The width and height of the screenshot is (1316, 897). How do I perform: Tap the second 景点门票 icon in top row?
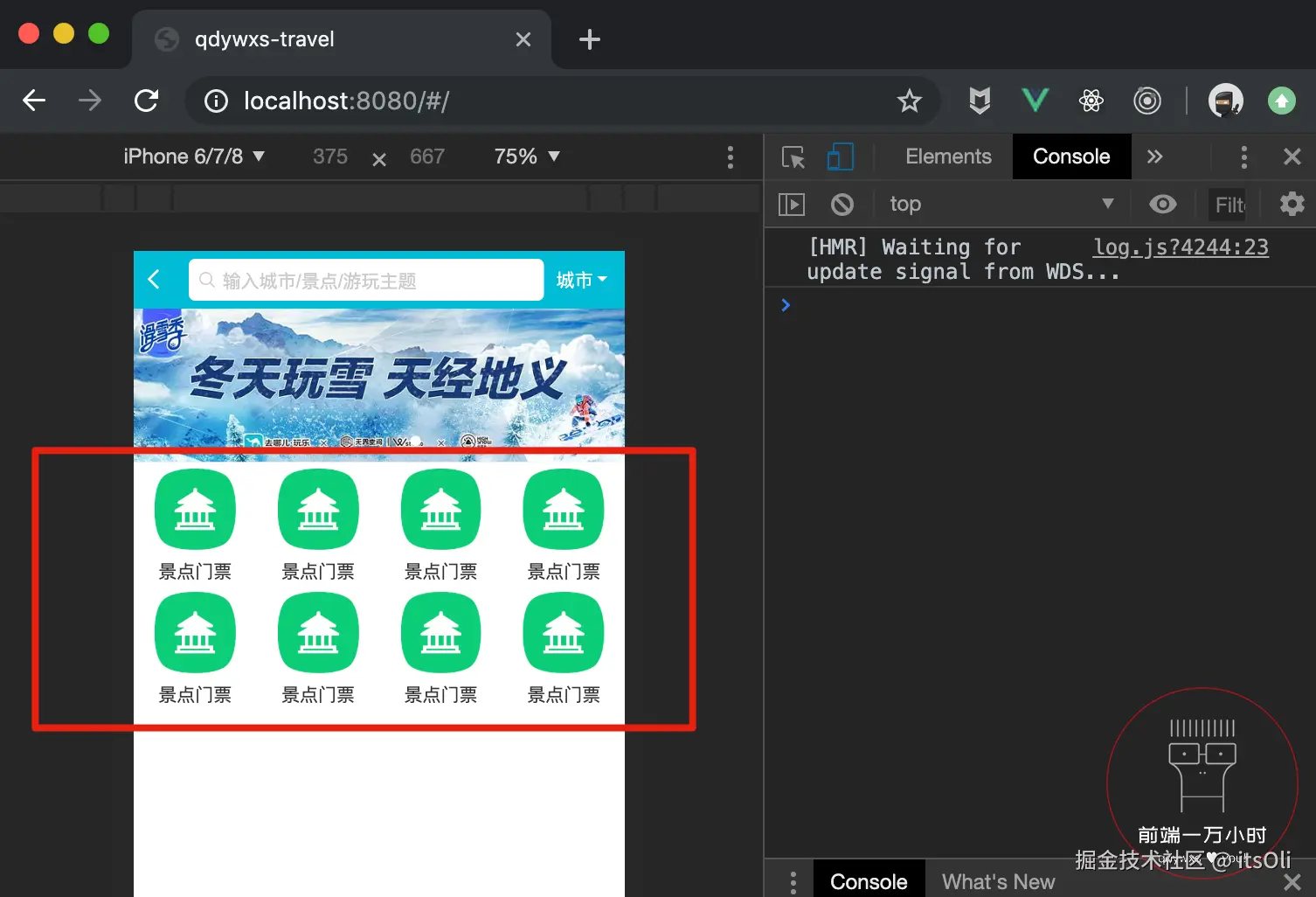coord(318,510)
